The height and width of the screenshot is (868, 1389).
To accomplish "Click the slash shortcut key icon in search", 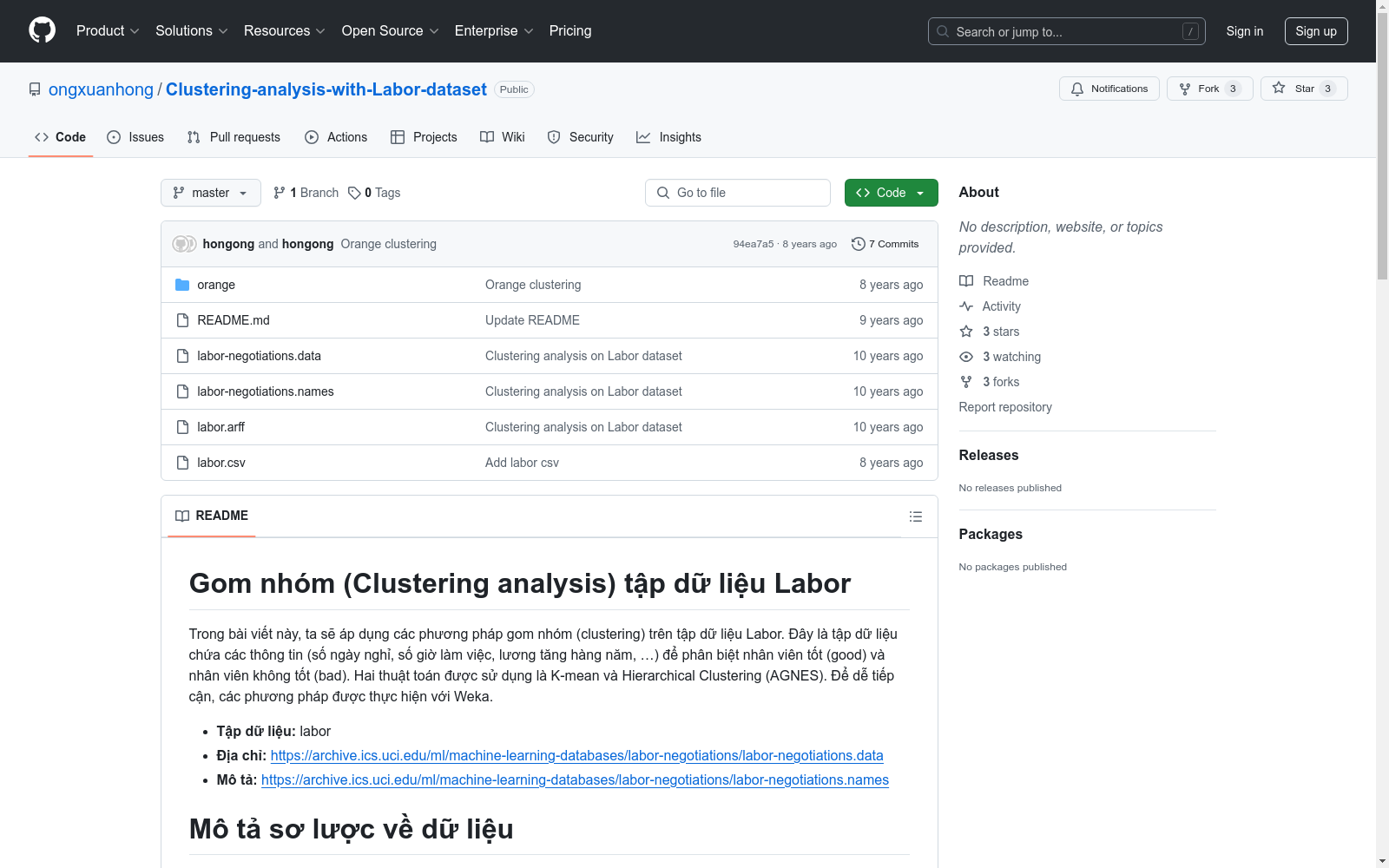I will [1190, 31].
